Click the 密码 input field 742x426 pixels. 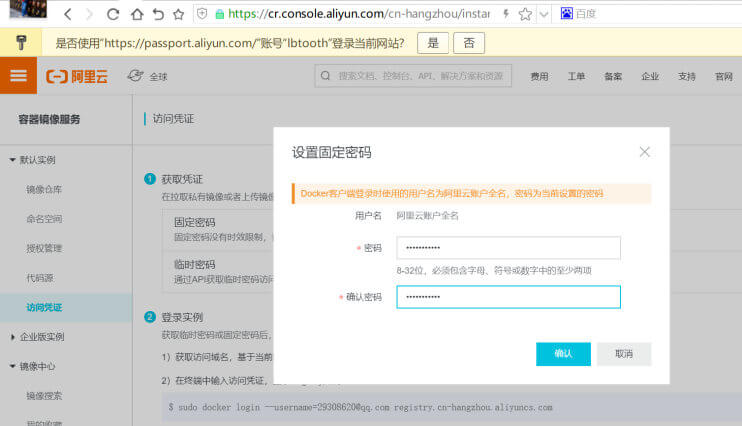click(x=508, y=248)
